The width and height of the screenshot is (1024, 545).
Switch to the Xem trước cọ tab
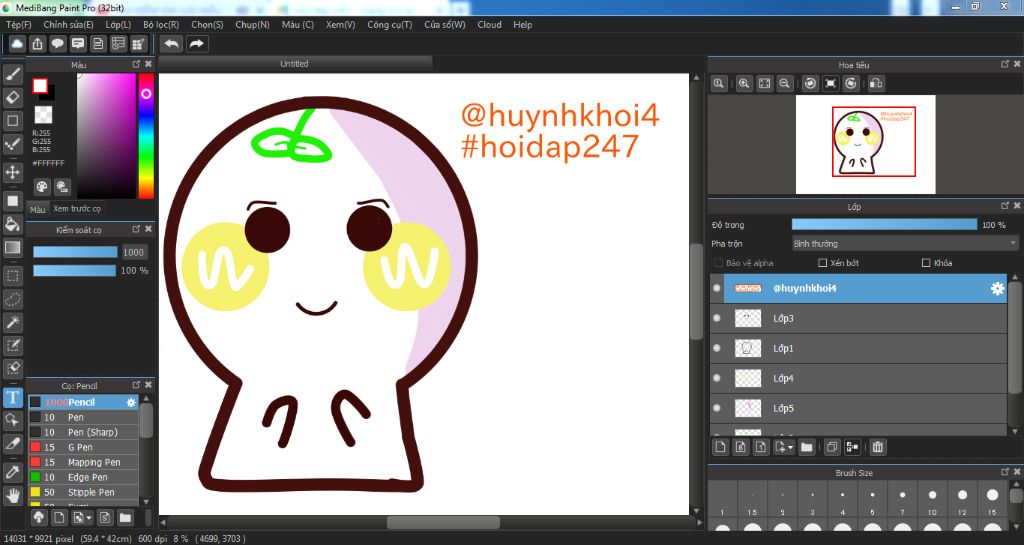[77, 209]
